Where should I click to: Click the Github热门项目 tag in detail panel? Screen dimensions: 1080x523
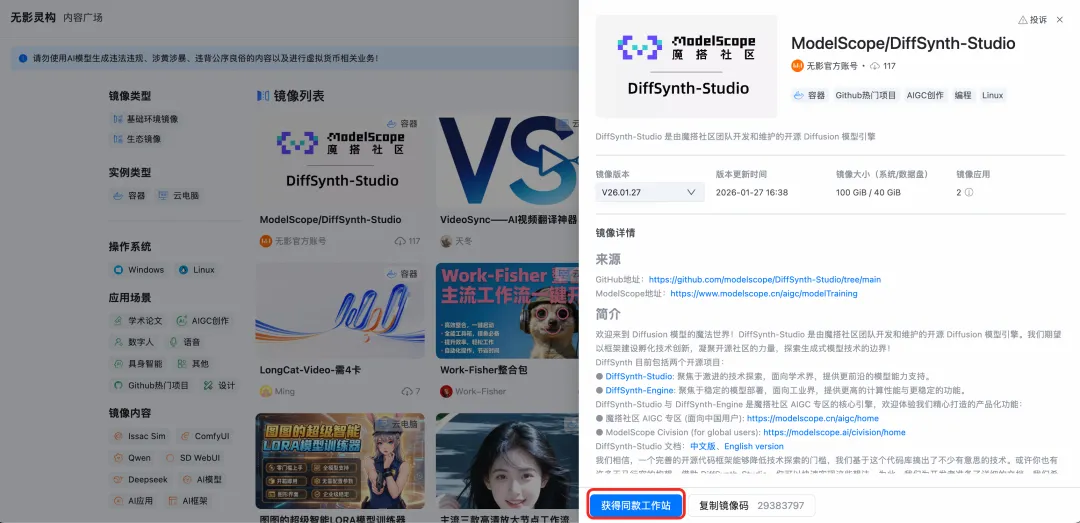866,95
